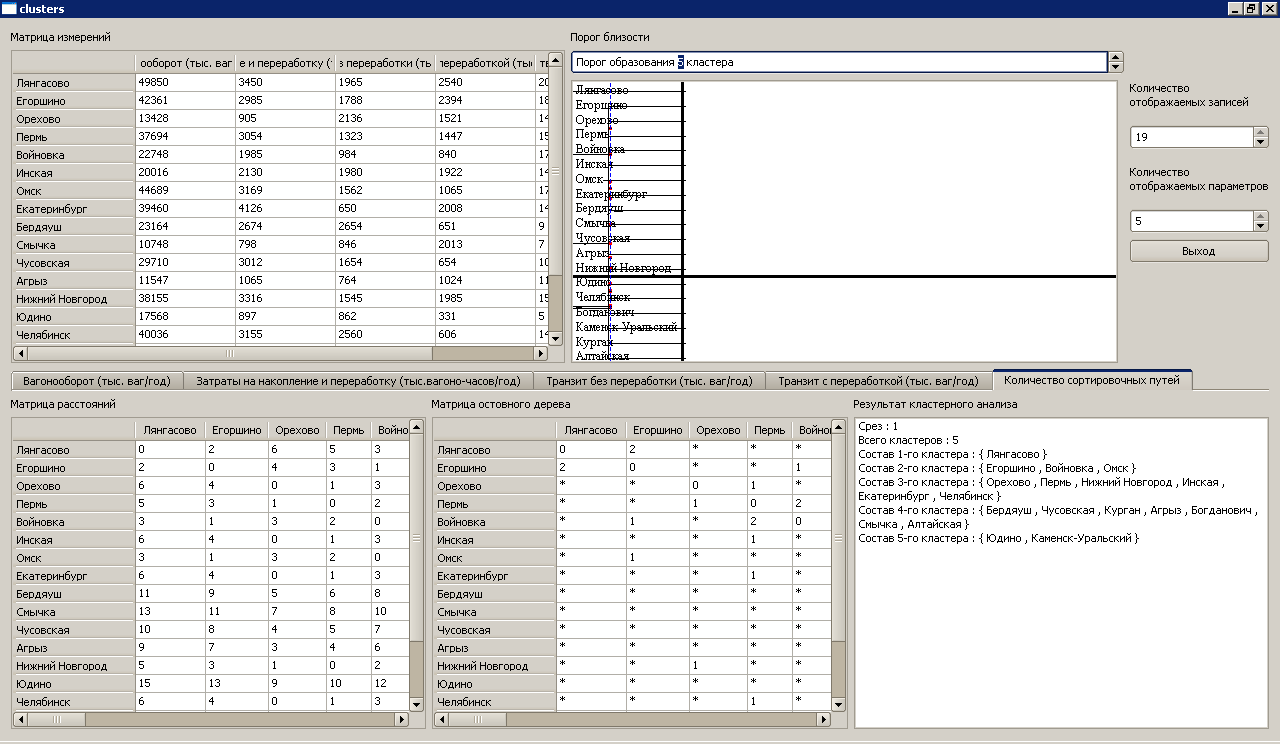
Task: Switch to the Вагонооборот tab
Action: pos(96,381)
